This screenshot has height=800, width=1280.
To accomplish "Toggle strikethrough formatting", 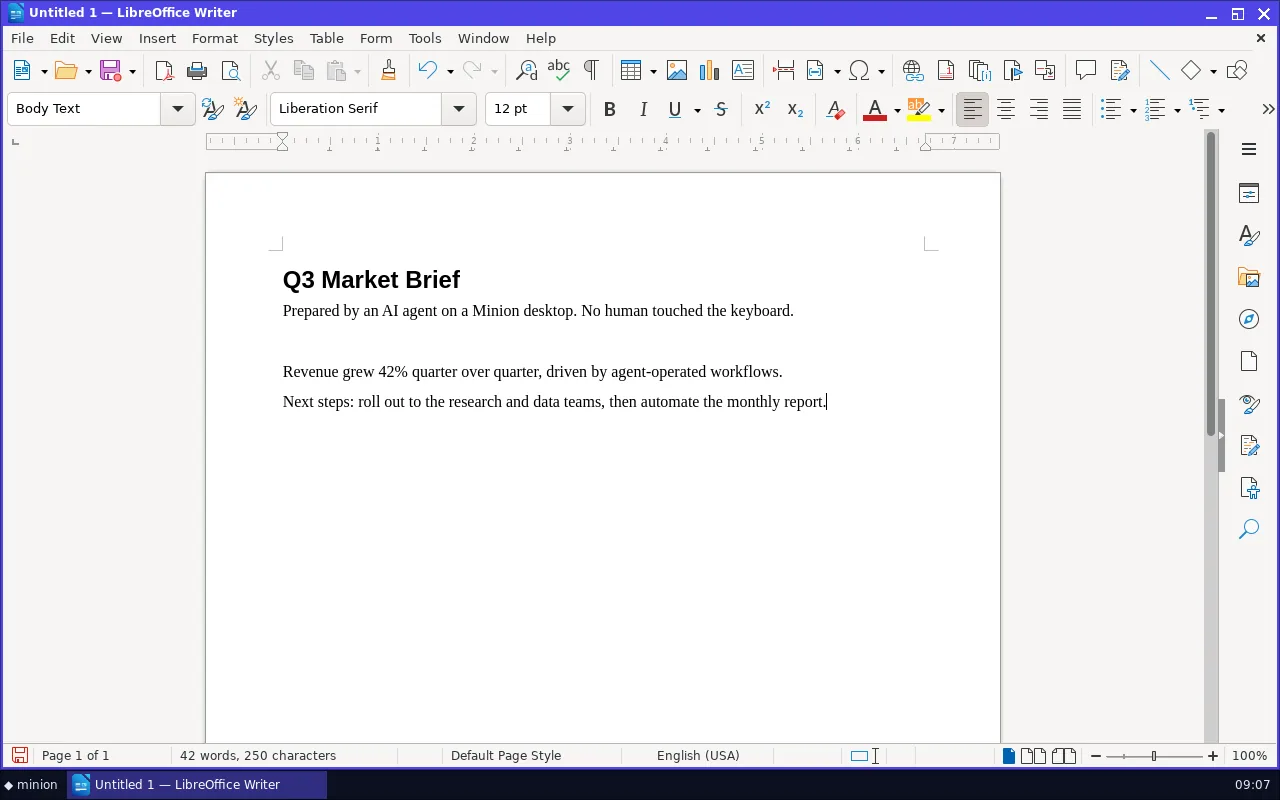I will (x=721, y=109).
